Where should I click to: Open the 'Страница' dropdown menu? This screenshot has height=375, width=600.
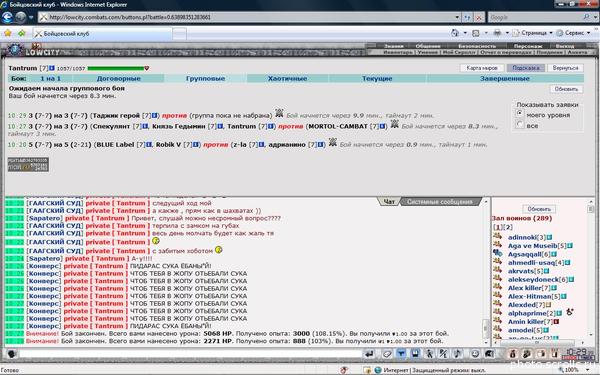pos(533,33)
